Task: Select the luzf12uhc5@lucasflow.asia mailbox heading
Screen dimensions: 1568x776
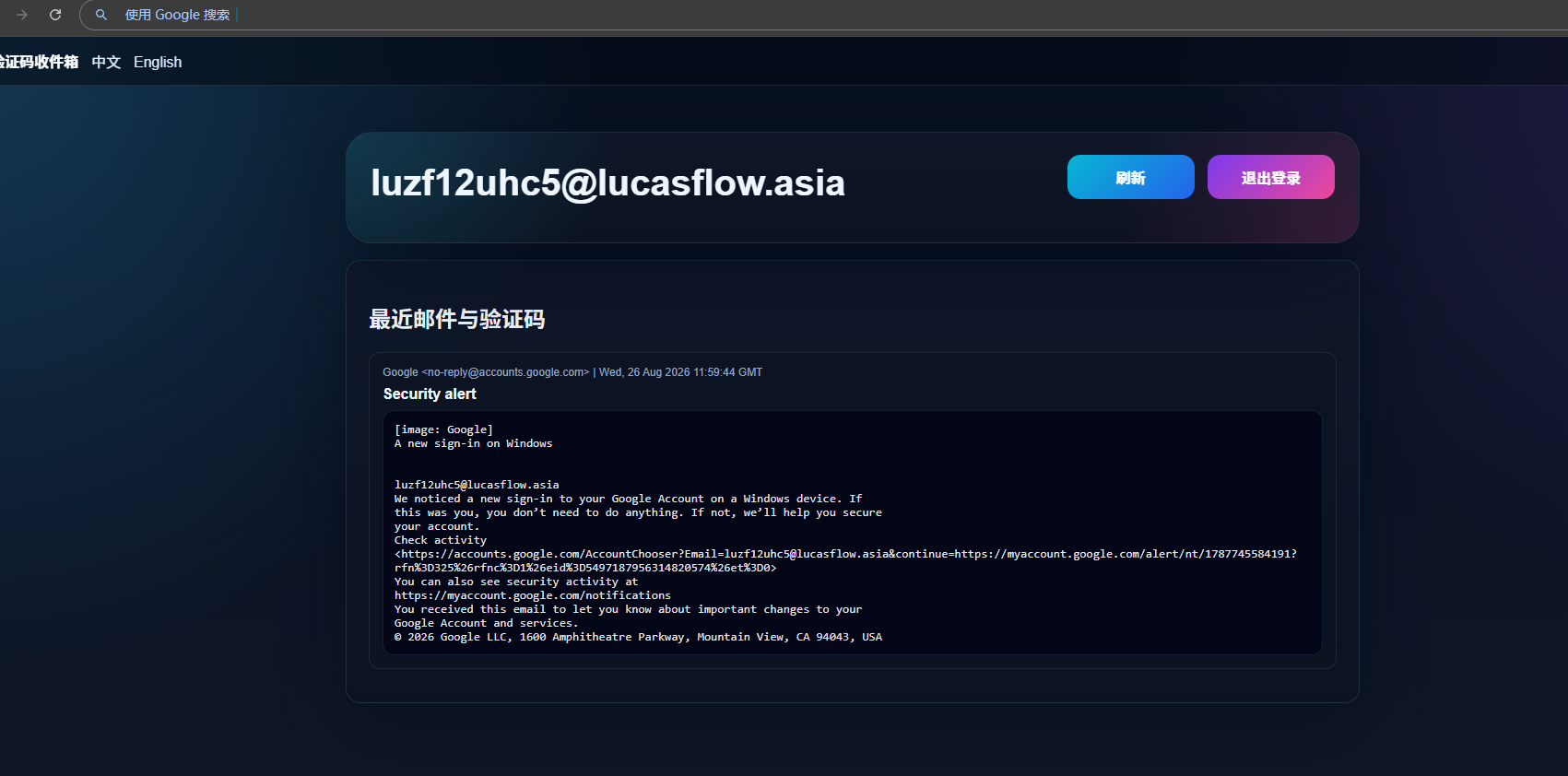Action: tap(607, 182)
